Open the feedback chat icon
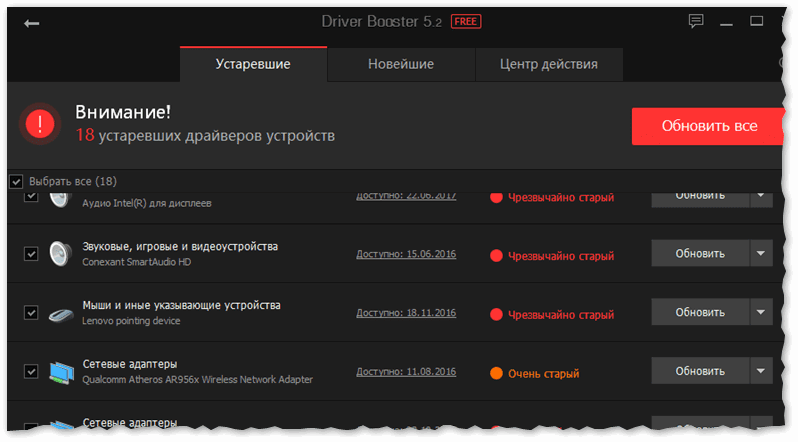 click(696, 21)
